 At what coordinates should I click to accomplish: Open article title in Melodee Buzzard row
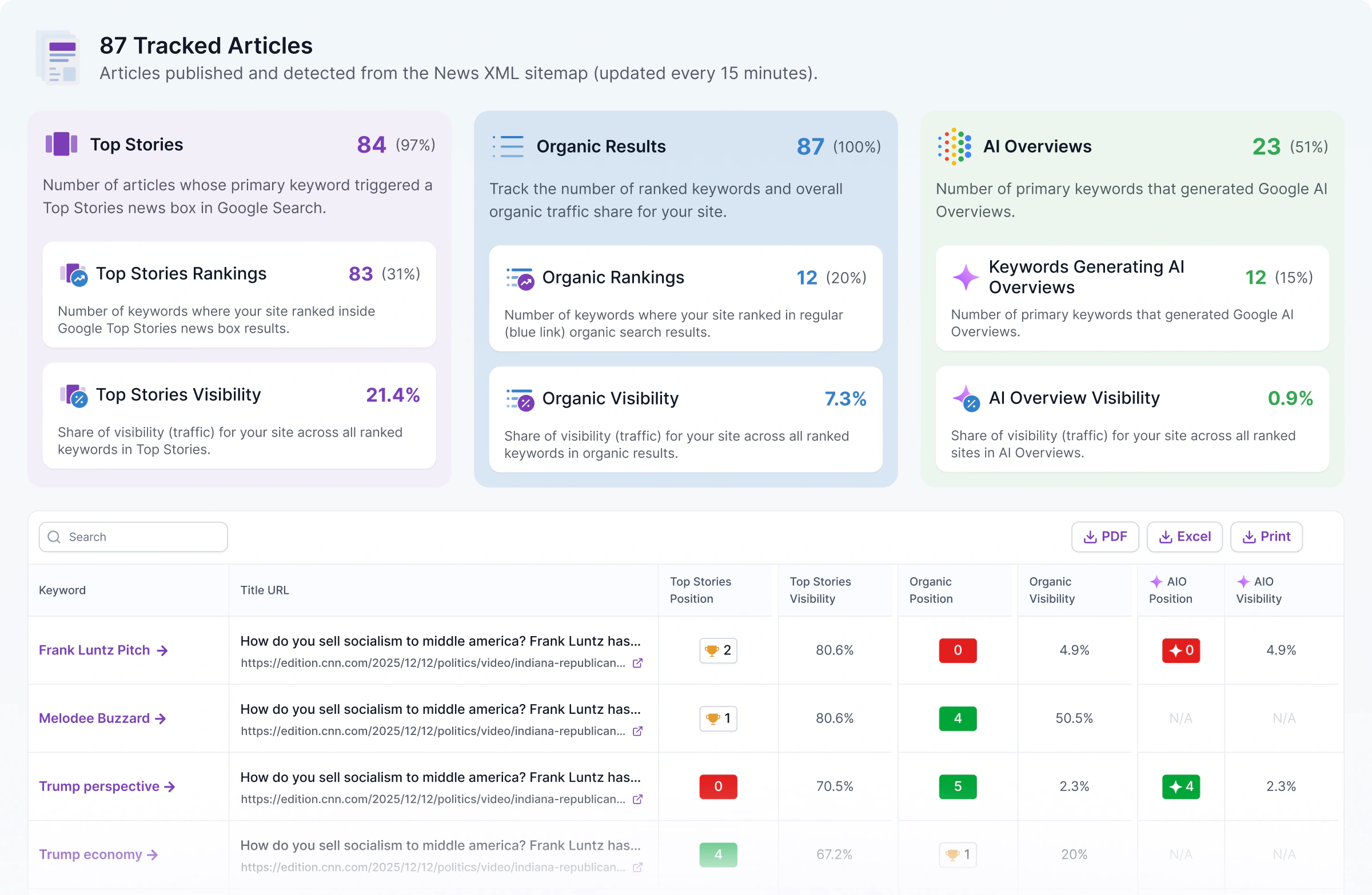click(440, 709)
